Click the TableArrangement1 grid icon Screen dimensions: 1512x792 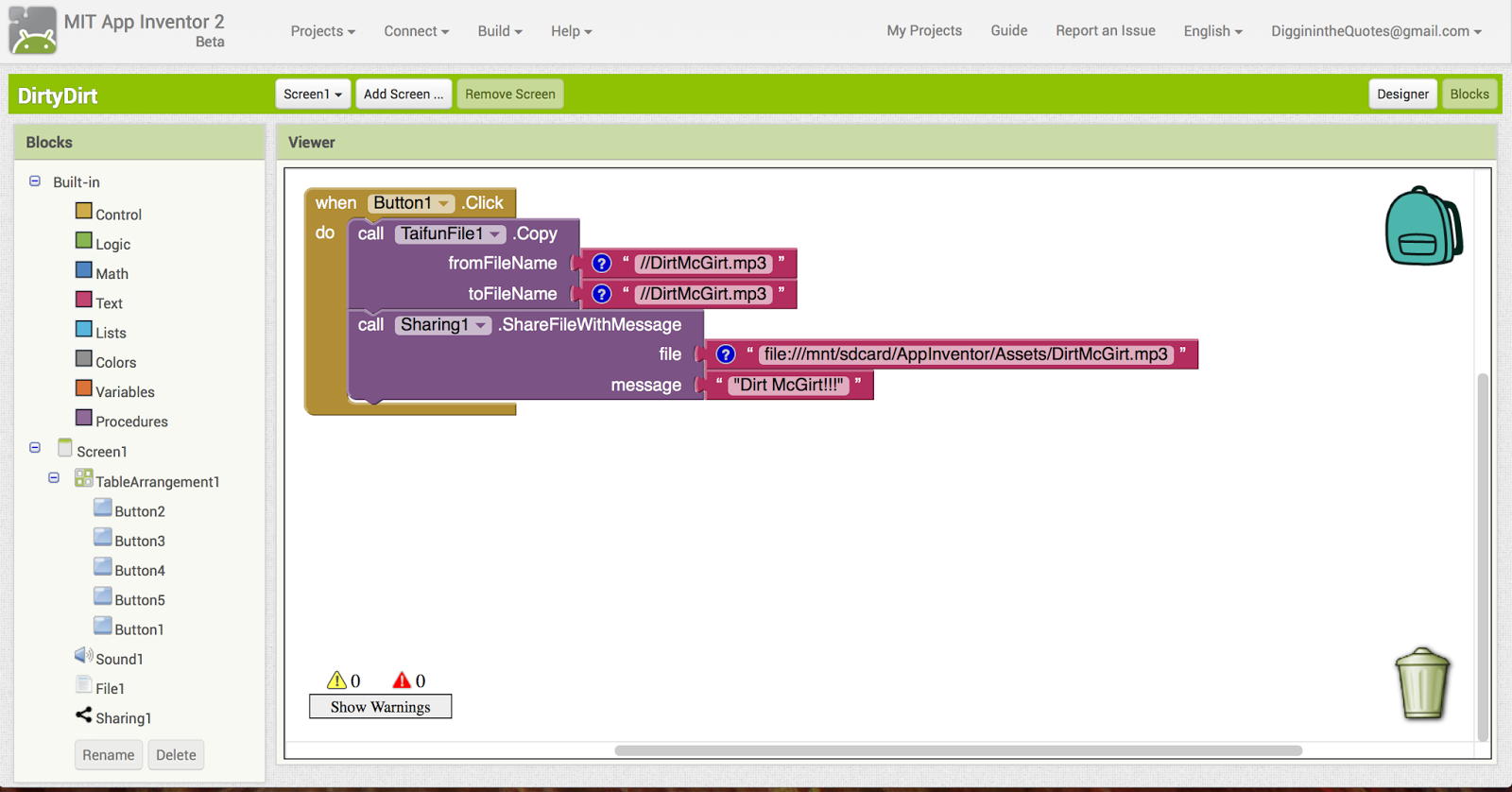[84, 478]
